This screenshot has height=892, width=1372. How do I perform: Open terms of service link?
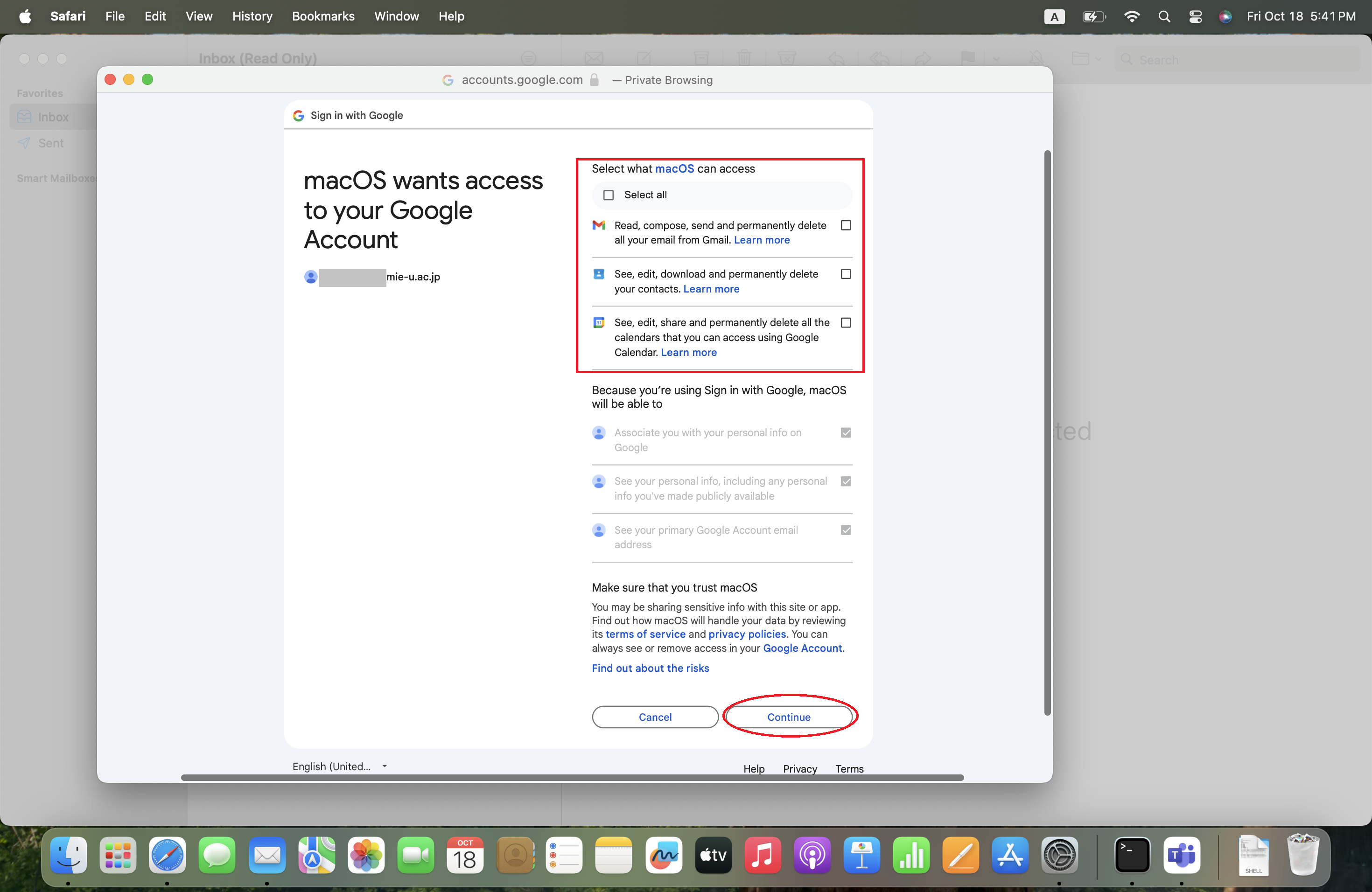[x=645, y=634]
